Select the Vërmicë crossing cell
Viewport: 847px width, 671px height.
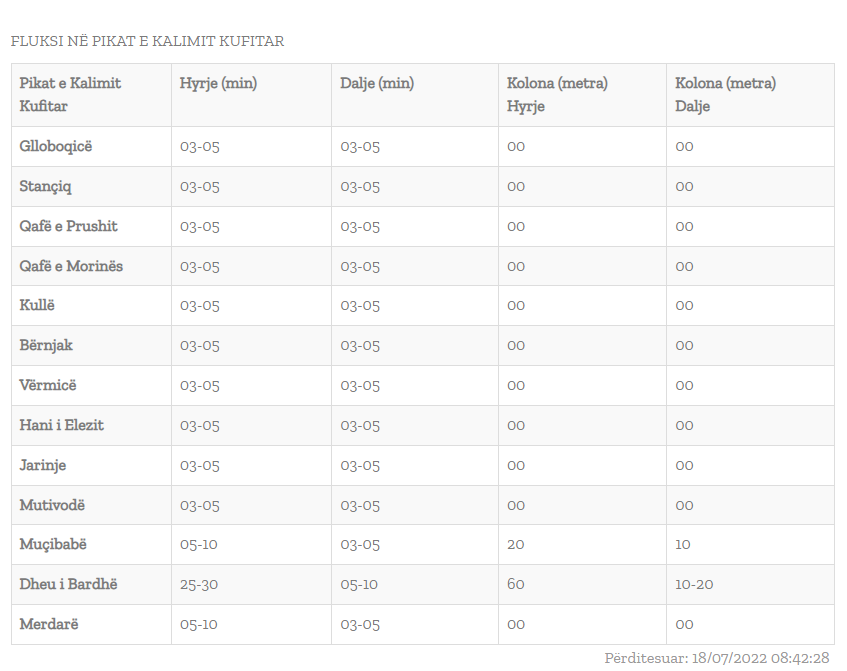48,385
